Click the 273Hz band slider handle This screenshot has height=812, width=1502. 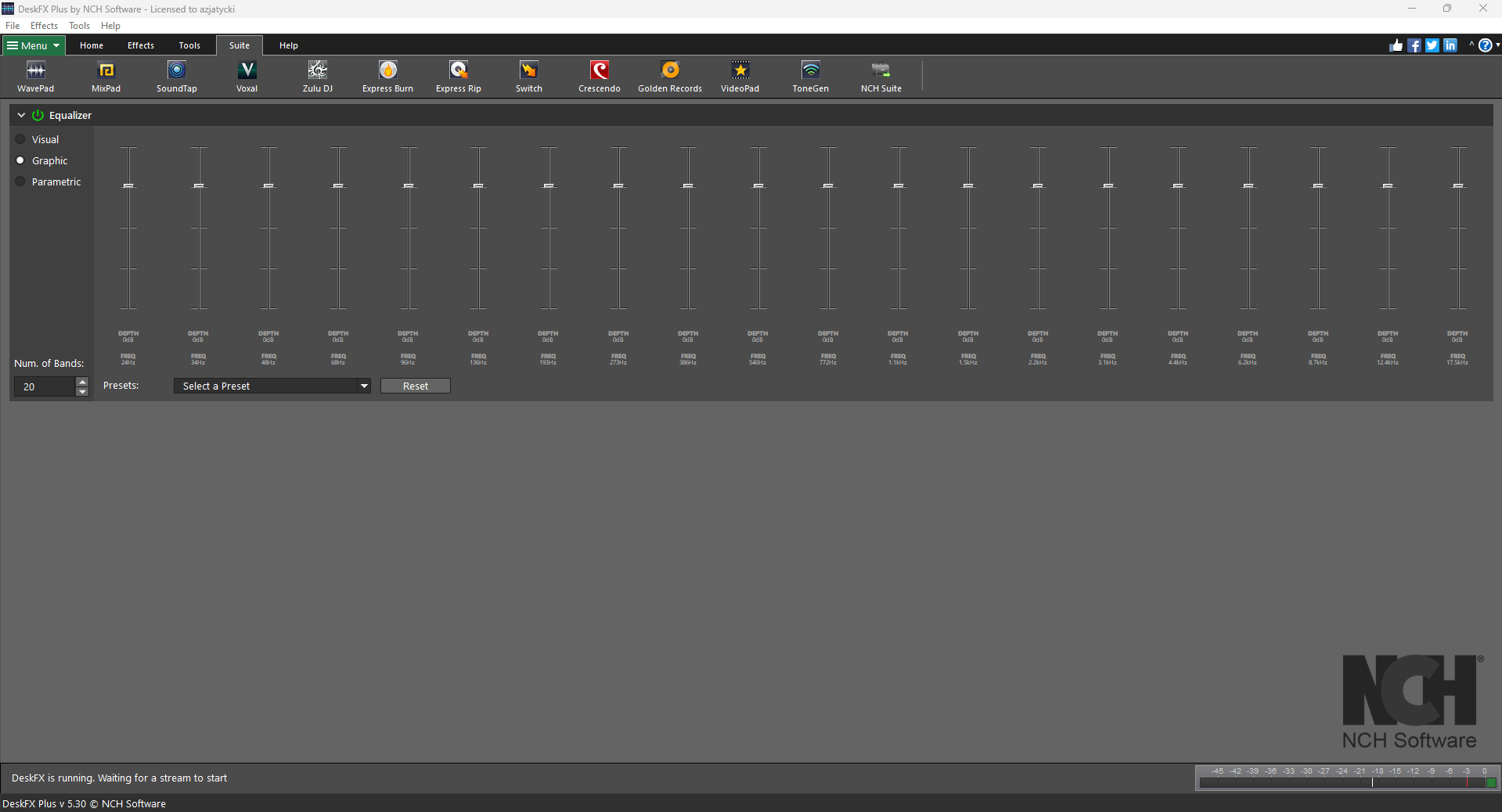point(618,185)
